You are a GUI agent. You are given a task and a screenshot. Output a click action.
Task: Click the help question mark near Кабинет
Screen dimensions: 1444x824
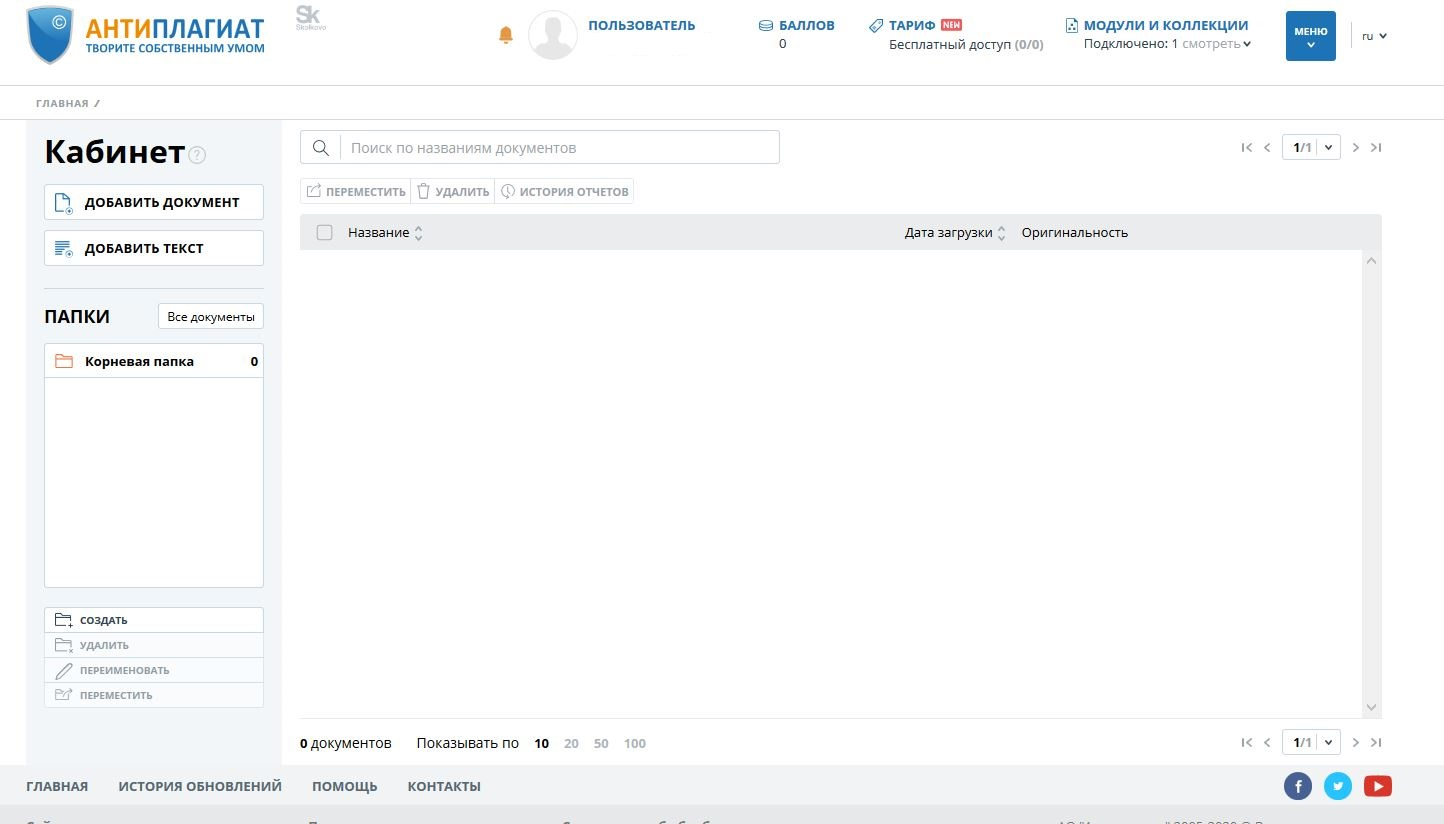tap(197, 155)
